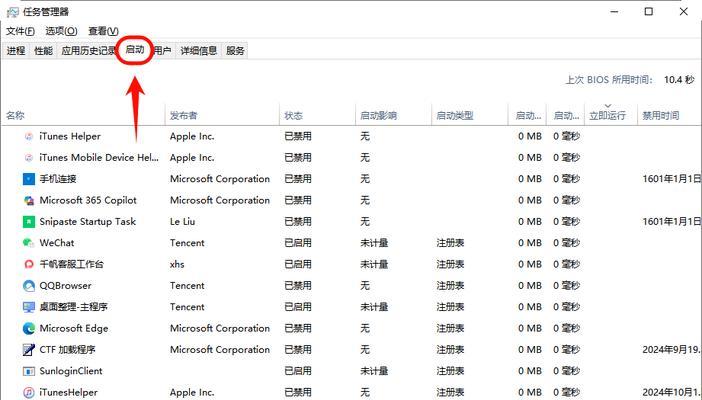This screenshot has height=400, width=702.
Task: Click QQBrowser's 已禁用 status cell
Action: pos(298,285)
